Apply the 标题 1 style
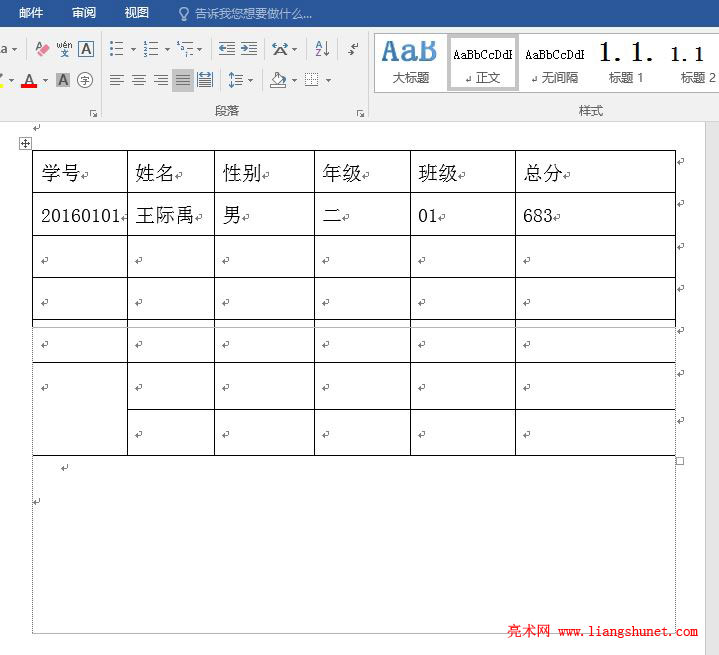Screen dimensions: 719x655 [x=626, y=63]
